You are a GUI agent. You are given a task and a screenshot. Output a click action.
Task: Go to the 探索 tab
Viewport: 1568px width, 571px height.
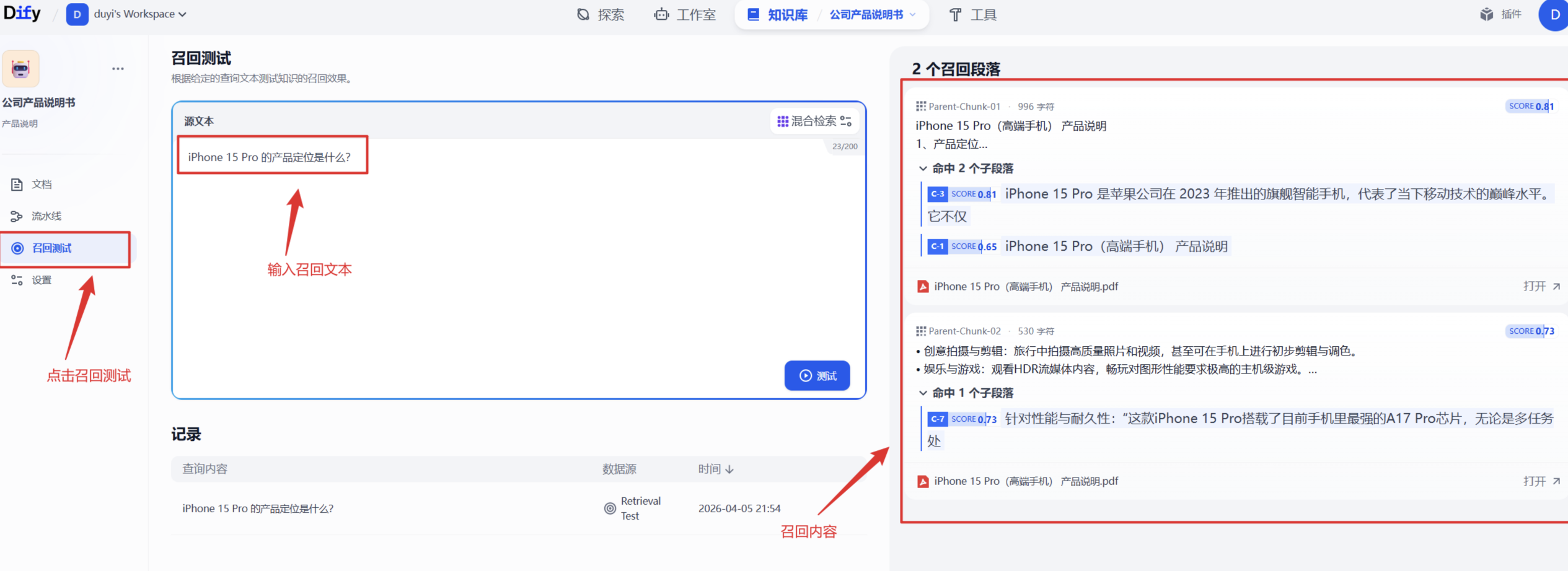point(600,14)
